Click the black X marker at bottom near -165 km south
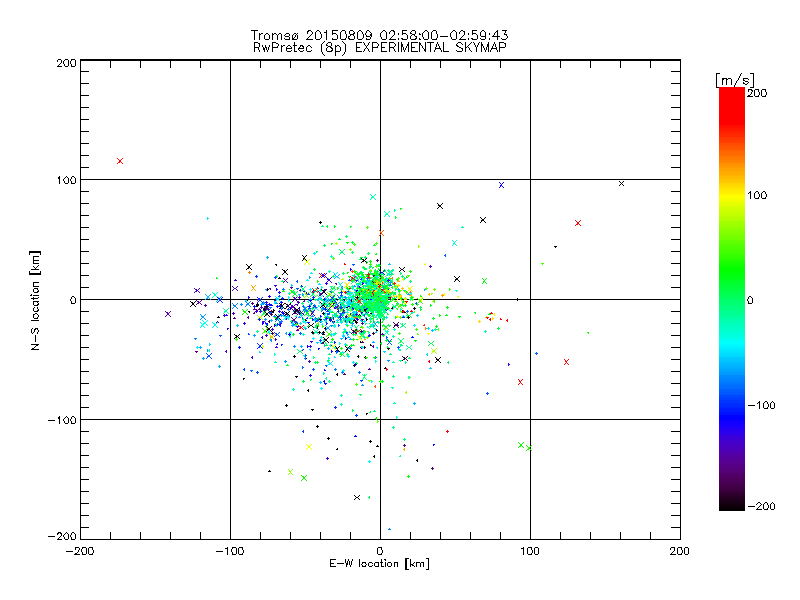Screen dimensions: 800x600 [x=357, y=497]
